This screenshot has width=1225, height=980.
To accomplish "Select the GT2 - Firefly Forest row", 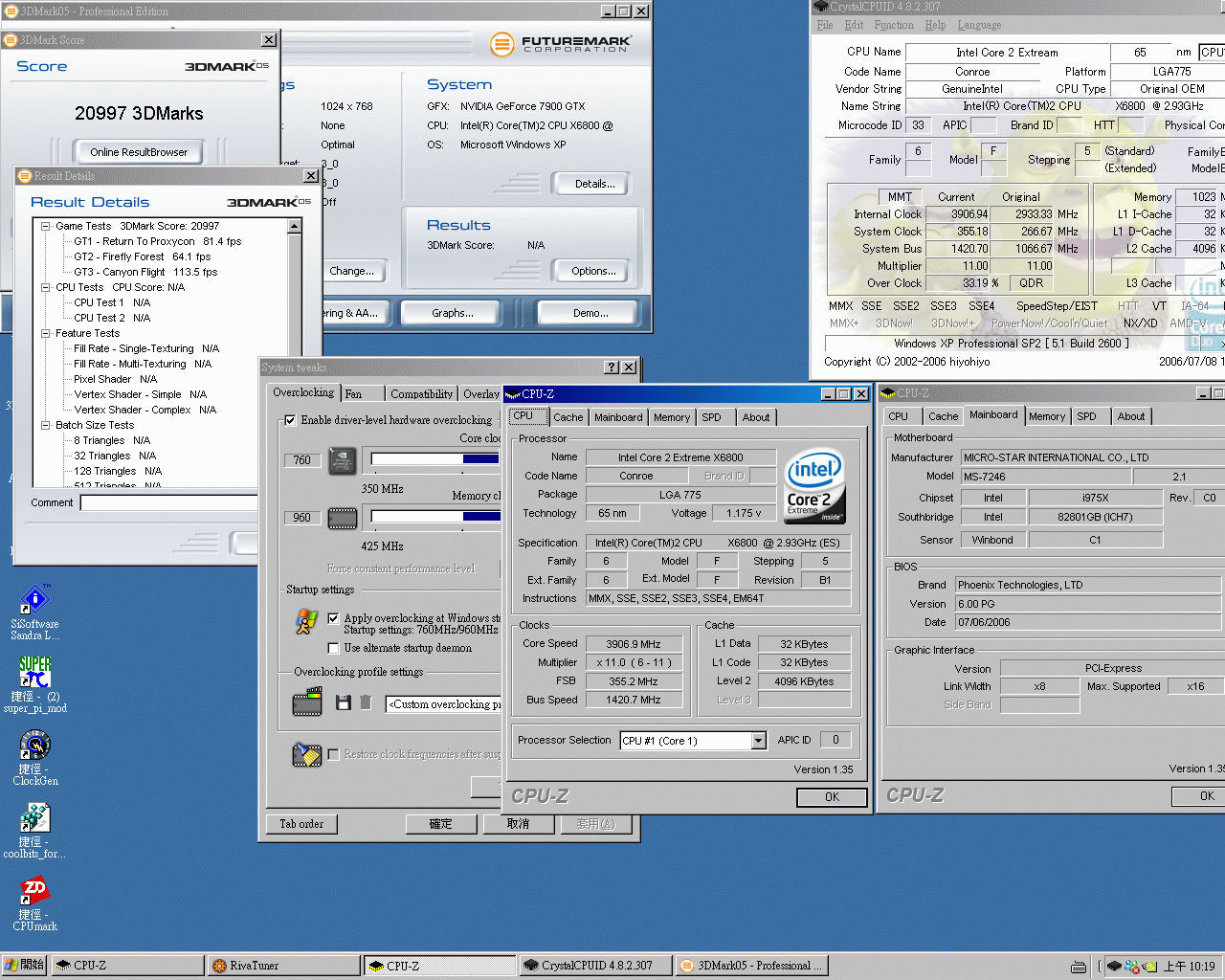I will click(143, 256).
